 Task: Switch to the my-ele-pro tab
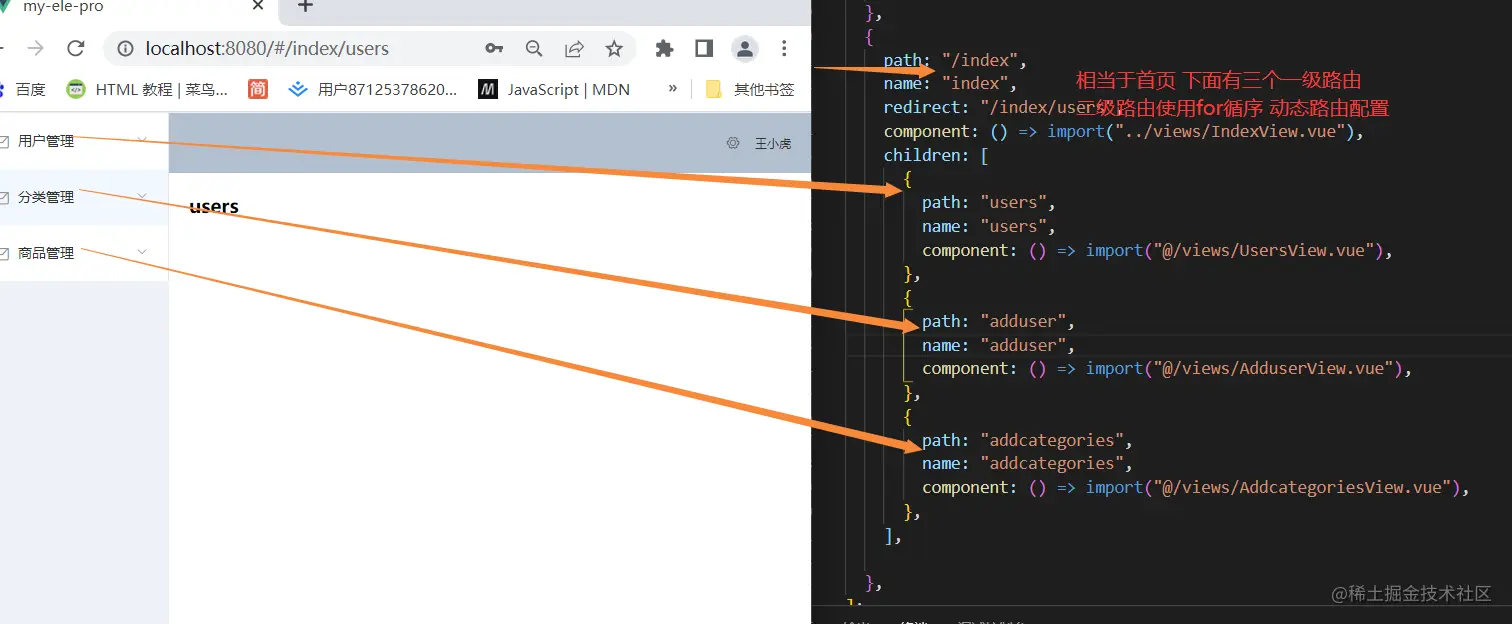[x=135, y=7]
